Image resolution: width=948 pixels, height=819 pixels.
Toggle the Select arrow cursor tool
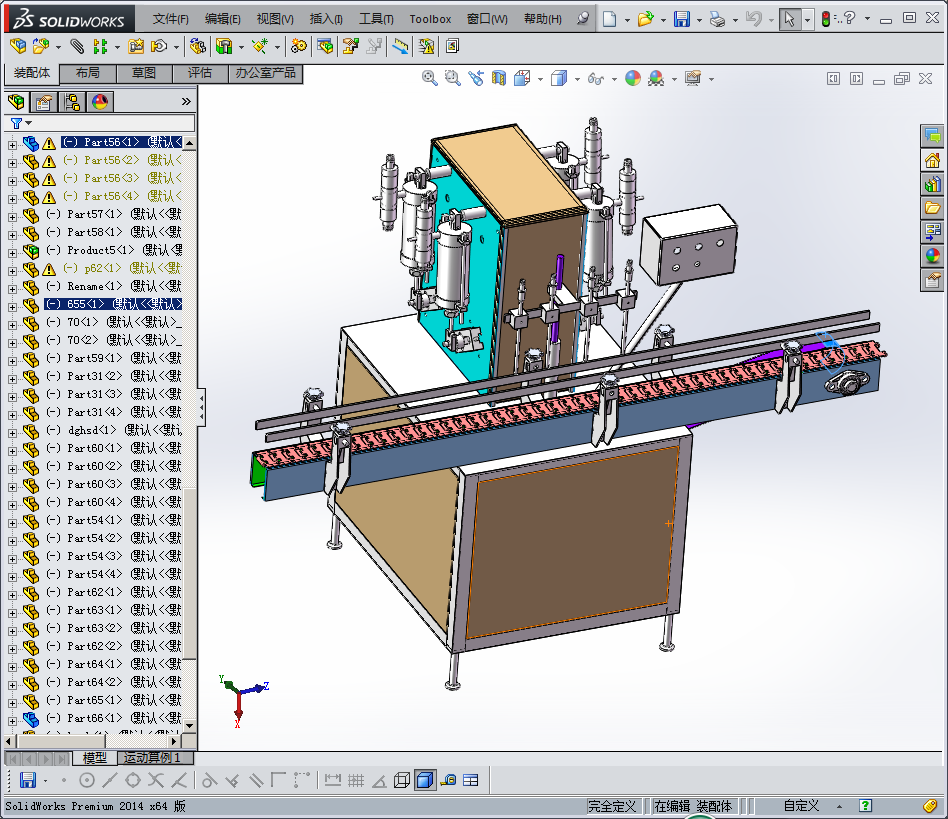(789, 19)
